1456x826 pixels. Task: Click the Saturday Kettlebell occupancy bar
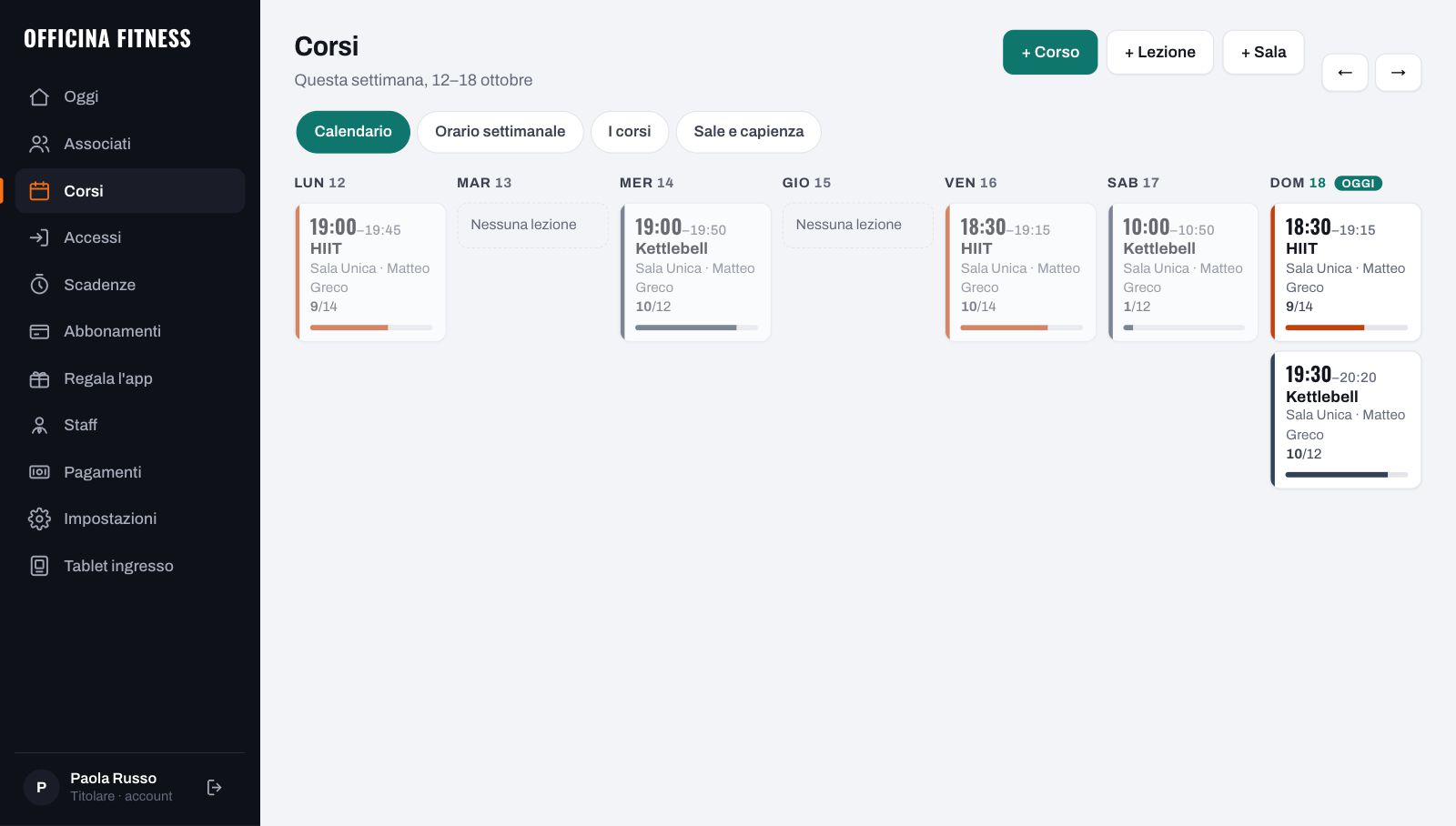coord(1184,327)
